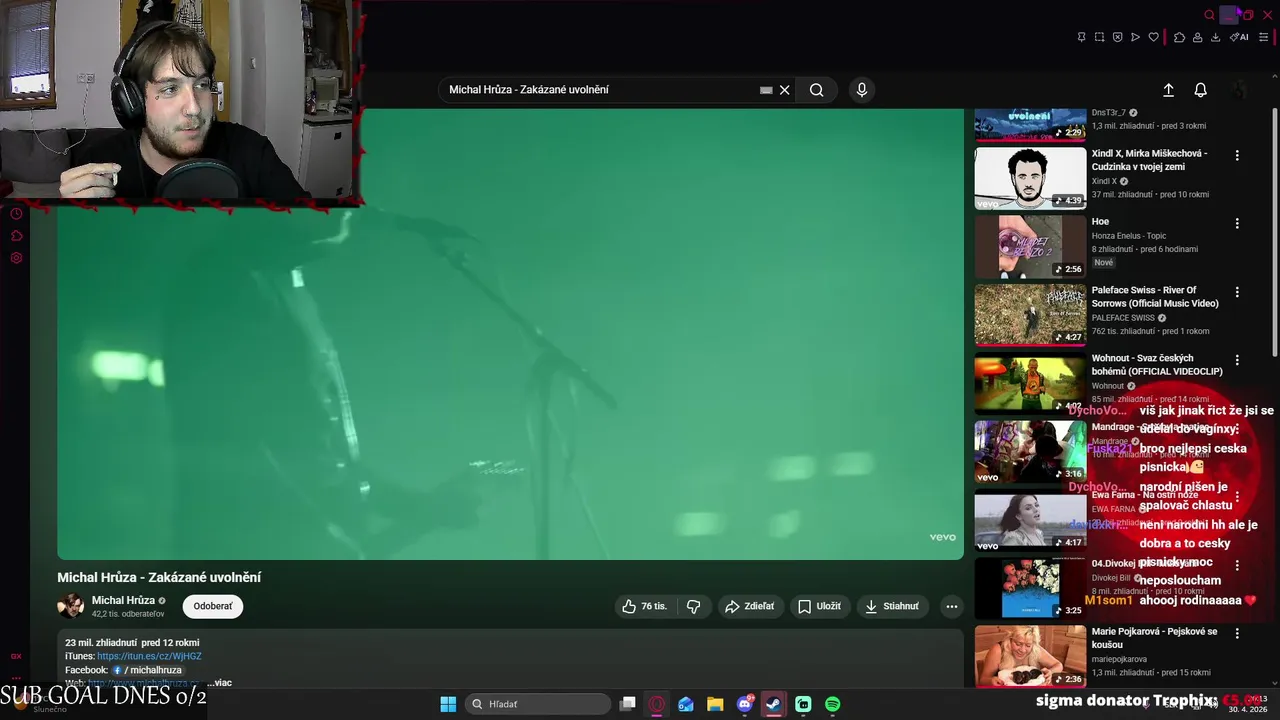This screenshot has height=720, width=1280.
Task: Click Michal Hrůza channel avatar
Action: (71, 606)
